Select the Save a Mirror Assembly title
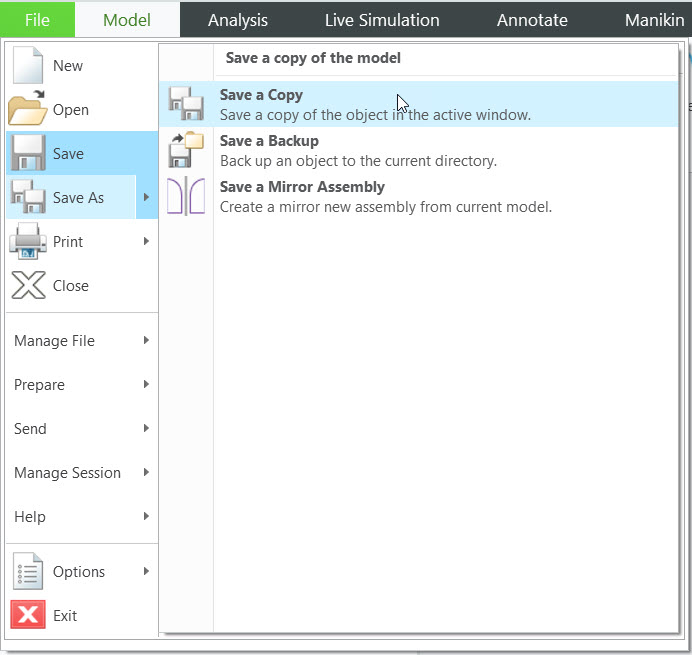 [x=302, y=187]
